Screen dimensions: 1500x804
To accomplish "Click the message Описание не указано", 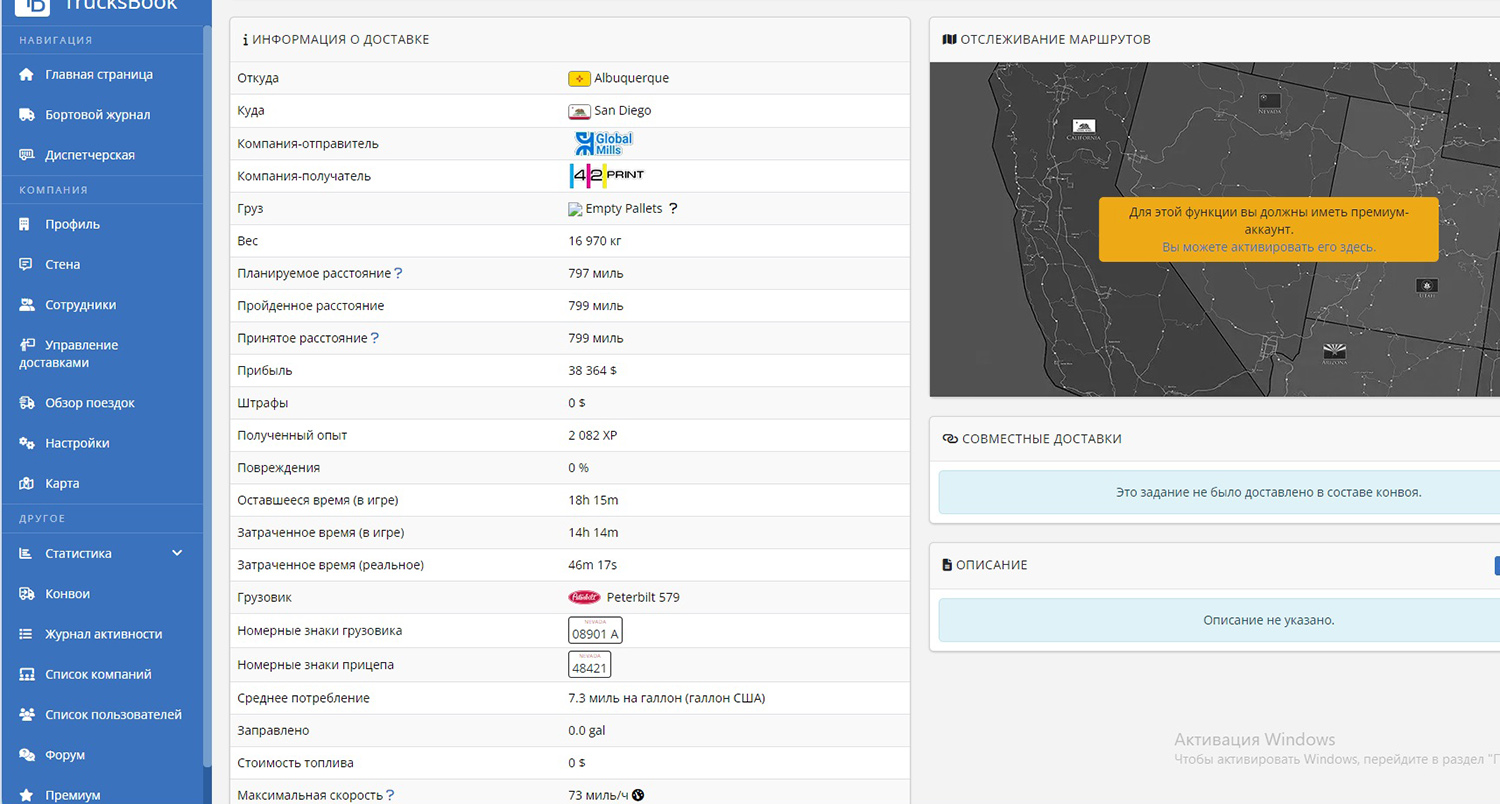I will 1269,620.
